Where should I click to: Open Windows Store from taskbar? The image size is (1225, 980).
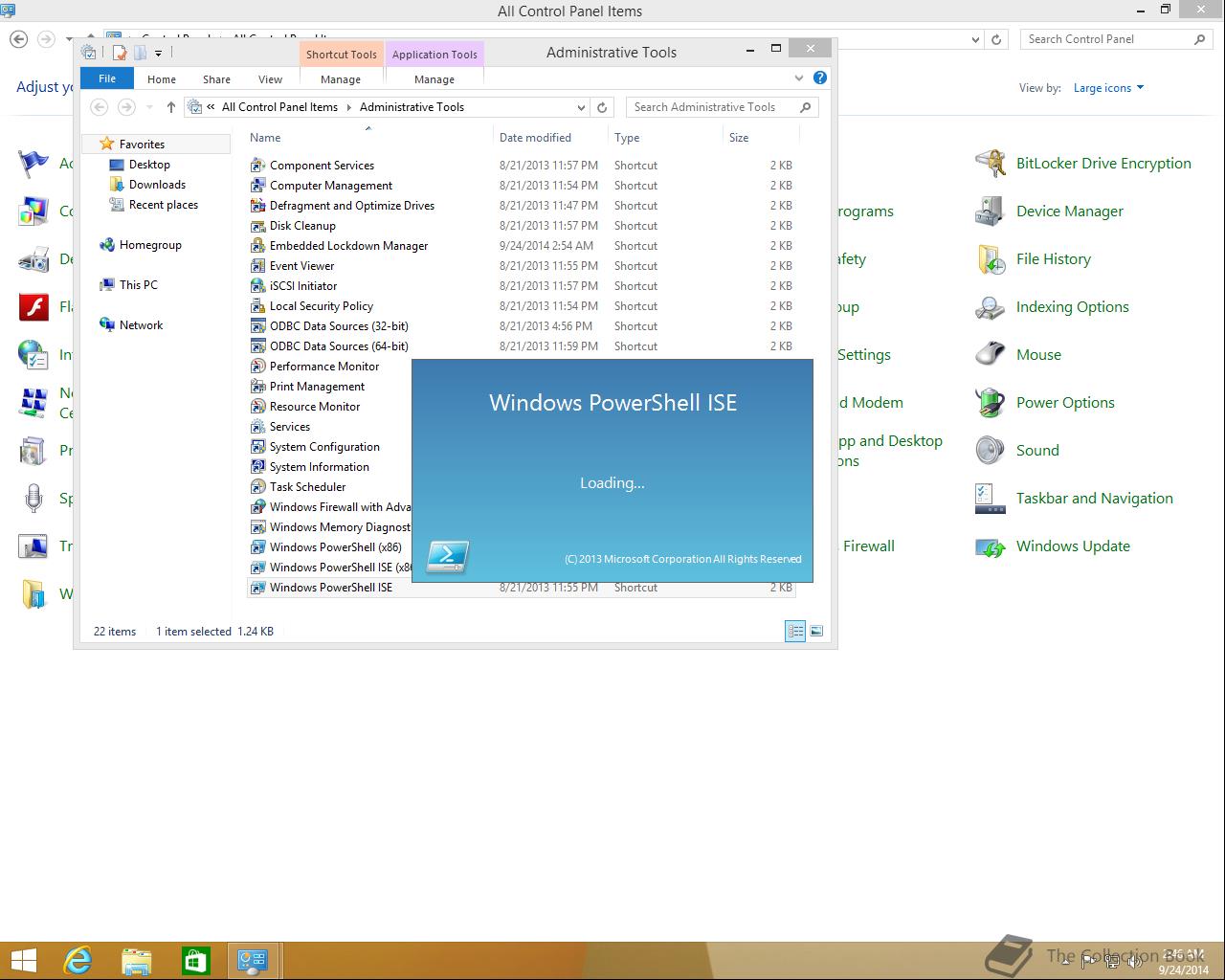[196, 960]
